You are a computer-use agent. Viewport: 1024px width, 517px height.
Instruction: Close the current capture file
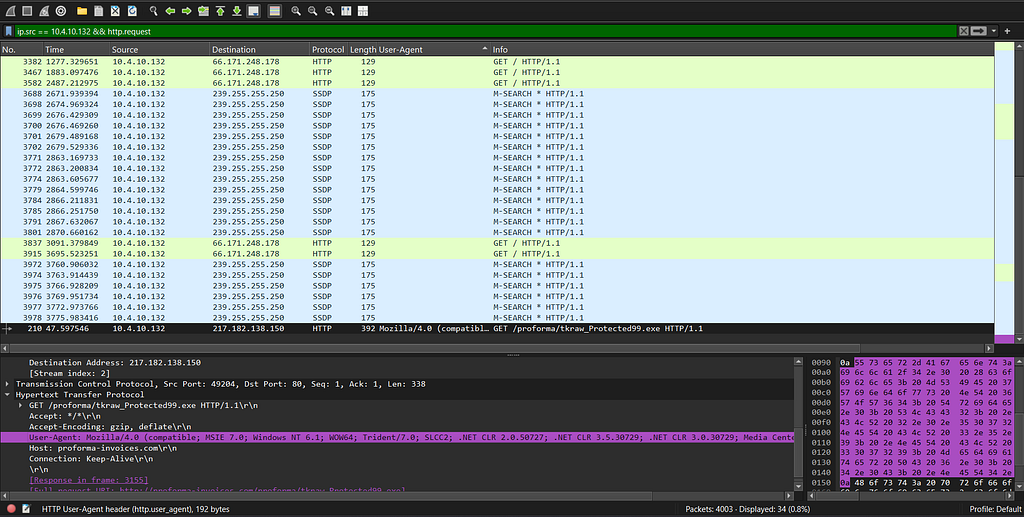[115, 10]
